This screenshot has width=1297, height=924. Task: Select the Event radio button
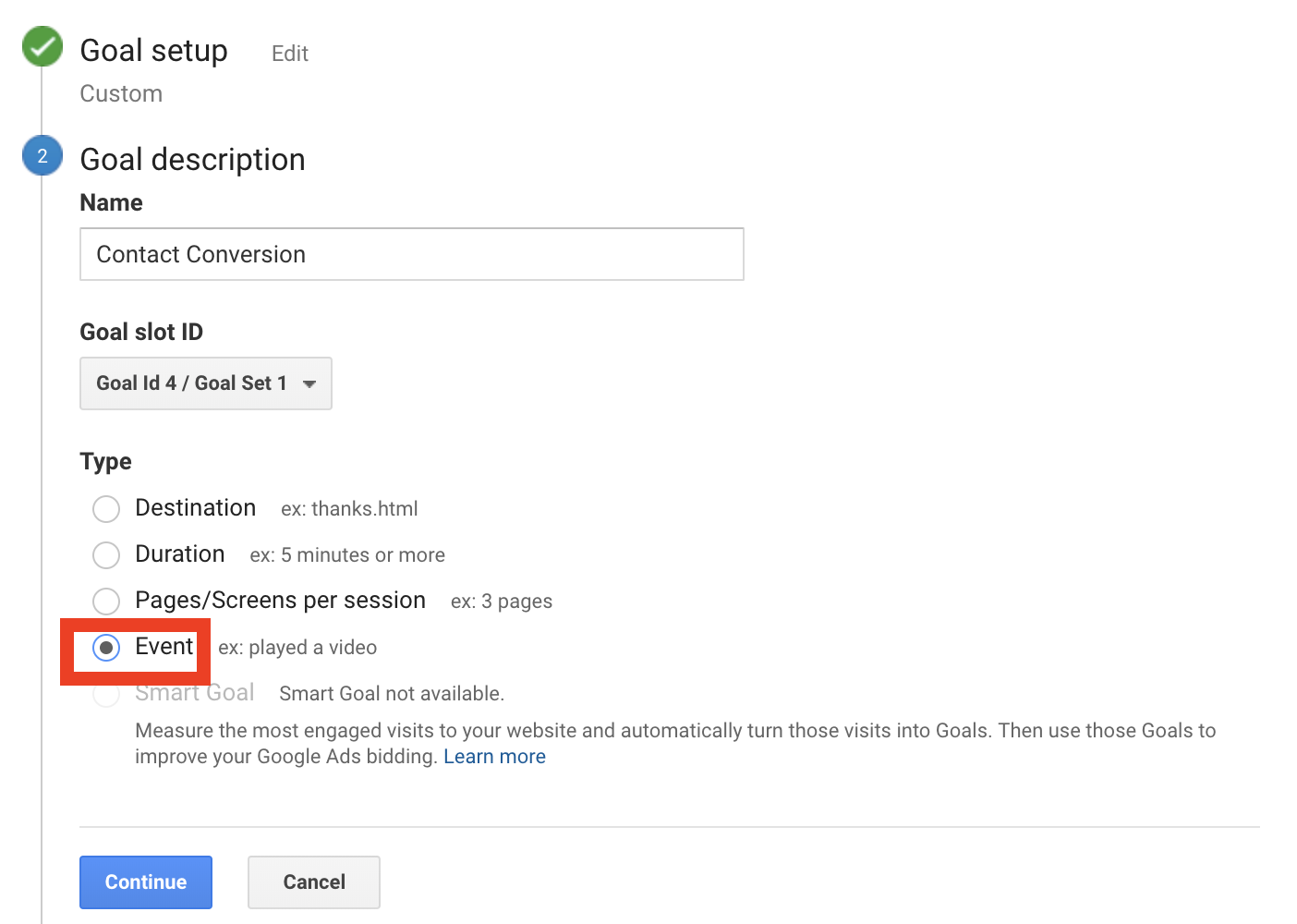pos(106,648)
